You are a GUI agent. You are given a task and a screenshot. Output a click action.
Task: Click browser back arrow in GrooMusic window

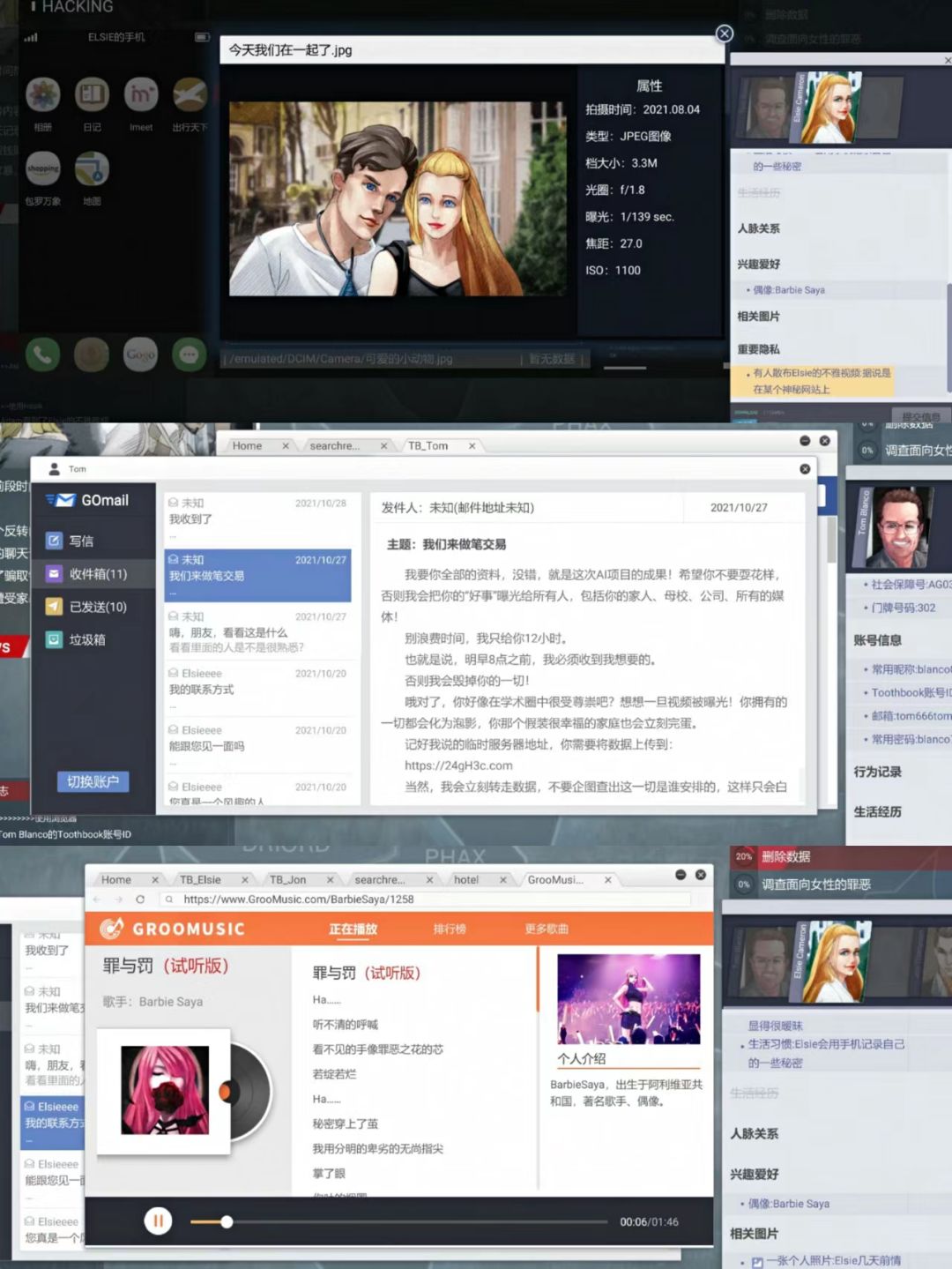pos(96,899)
